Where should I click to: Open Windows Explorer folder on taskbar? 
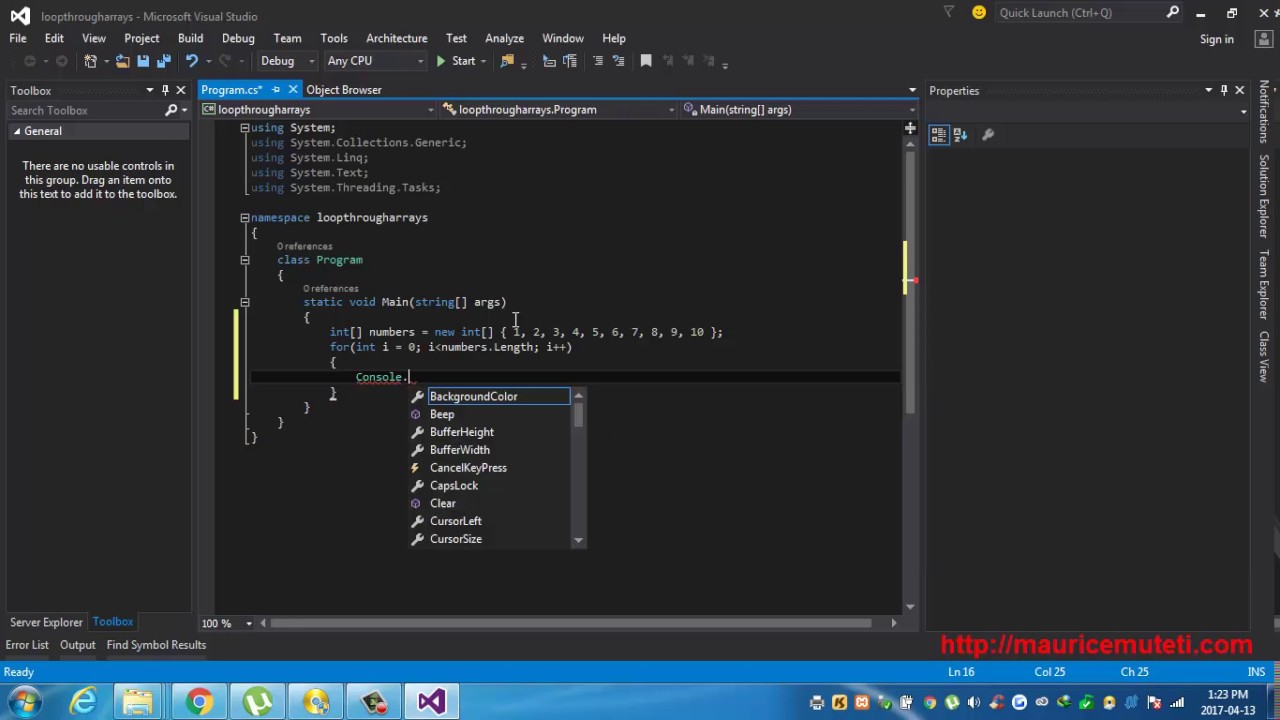click(140, 701)
